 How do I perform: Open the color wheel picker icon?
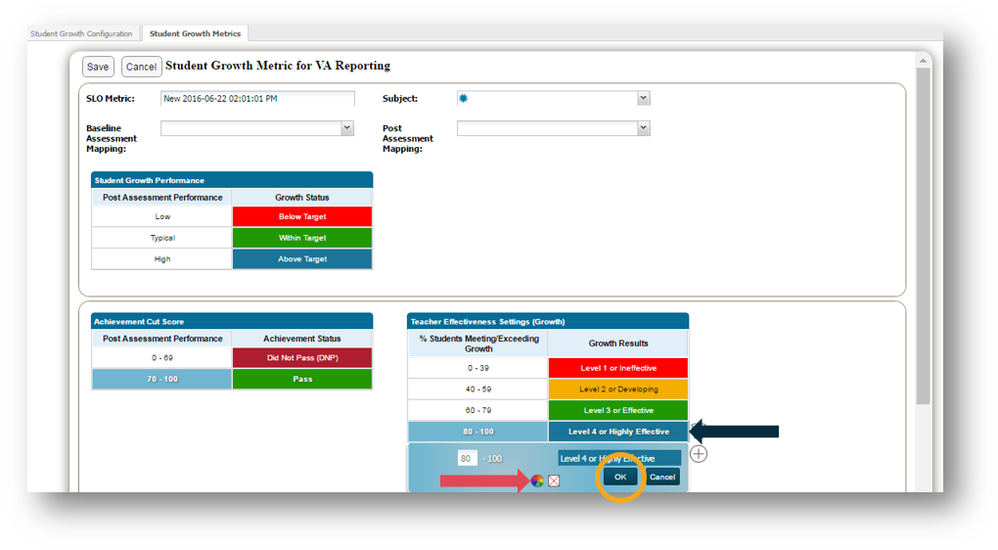point(537,481)
